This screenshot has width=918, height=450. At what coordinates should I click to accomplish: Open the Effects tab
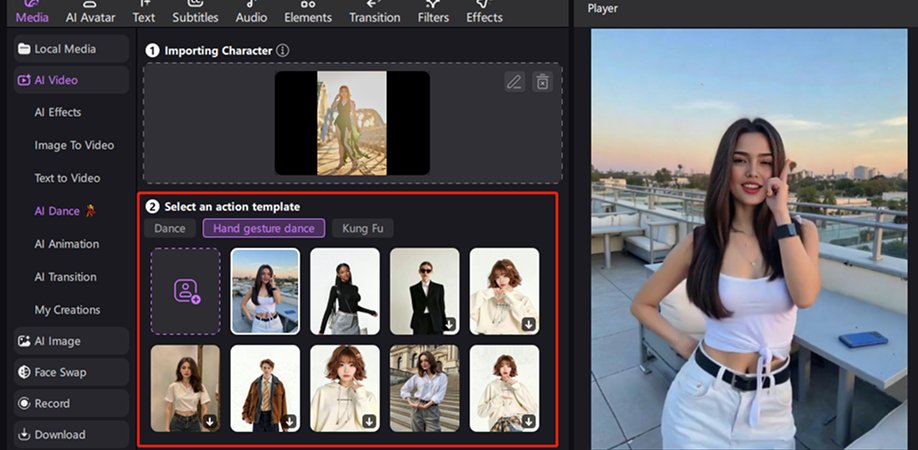coord(484,12)
